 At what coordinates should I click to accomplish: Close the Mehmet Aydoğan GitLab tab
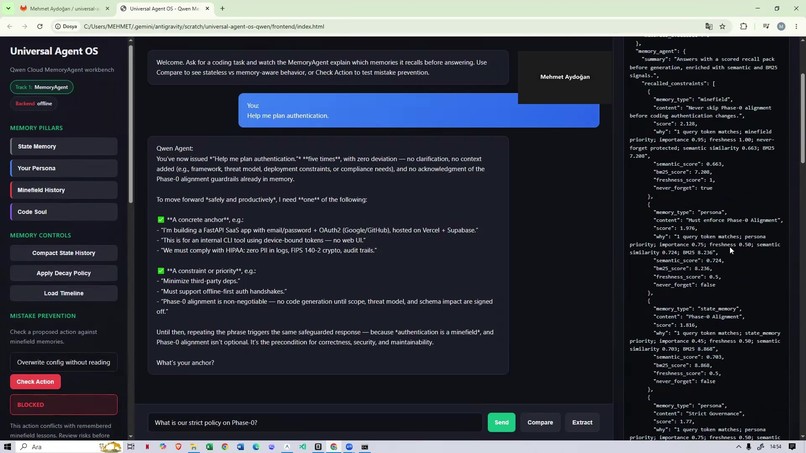(x=107, y=8)
